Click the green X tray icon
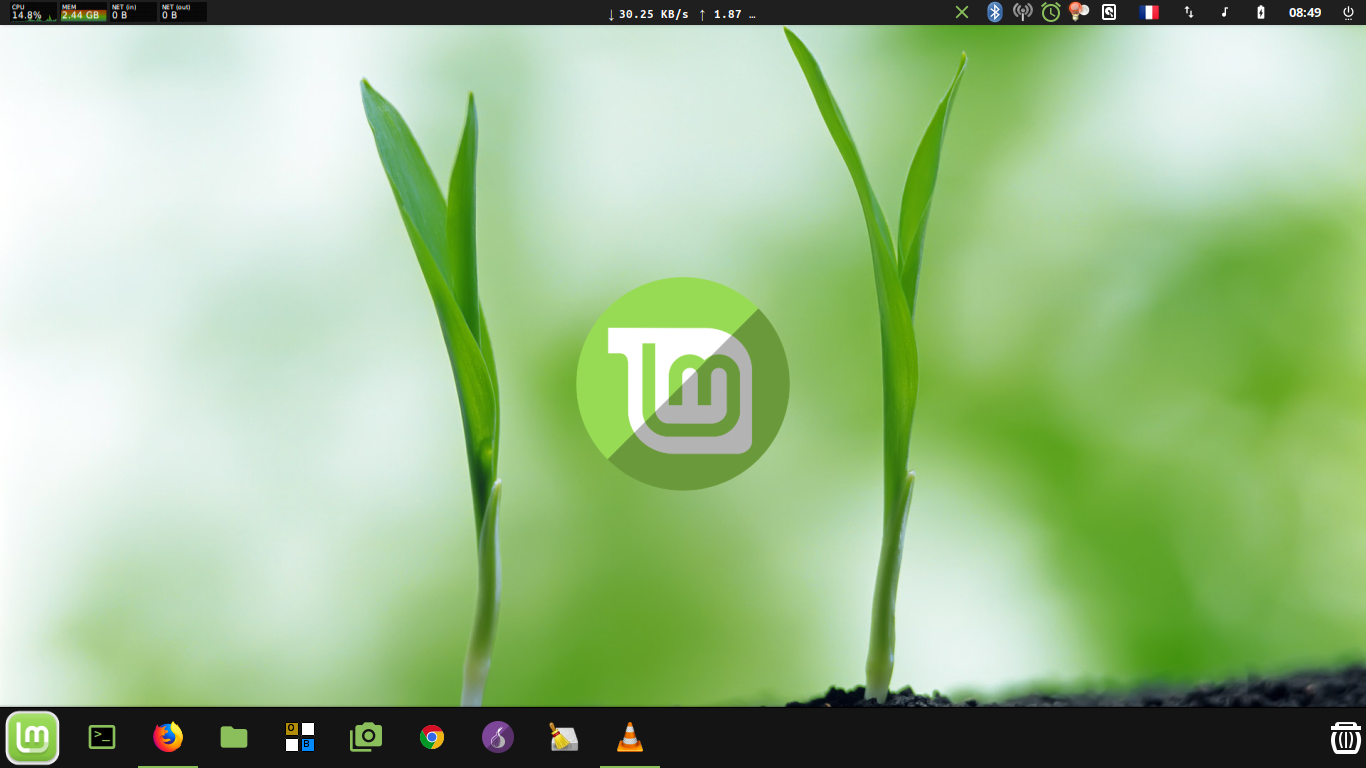The height and width of the screenshot is (768, 1366). click(962, 12)
